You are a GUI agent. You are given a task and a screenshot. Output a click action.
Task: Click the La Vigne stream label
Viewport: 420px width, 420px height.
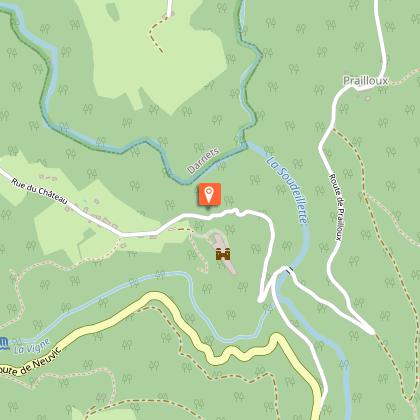click(x=32, y=346)
